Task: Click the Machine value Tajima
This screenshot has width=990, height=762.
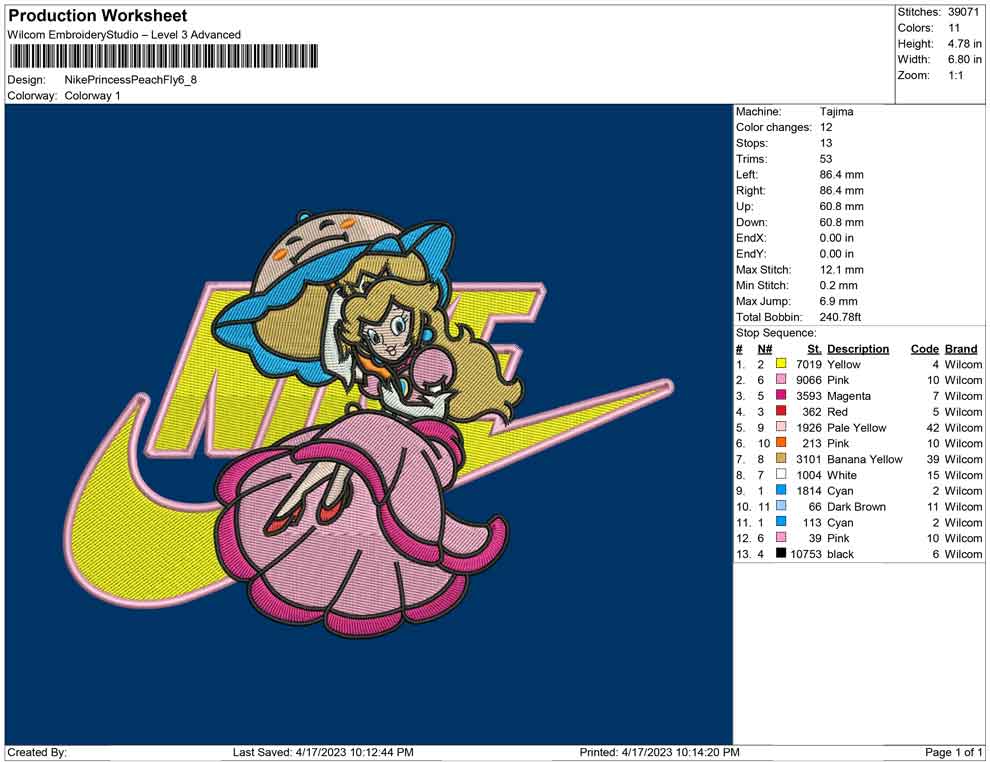Action: (x=836, y=111)
